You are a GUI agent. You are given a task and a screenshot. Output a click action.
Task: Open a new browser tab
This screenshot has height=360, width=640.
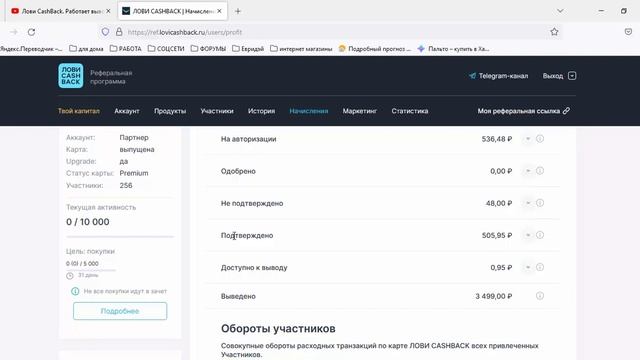[238, 11]
